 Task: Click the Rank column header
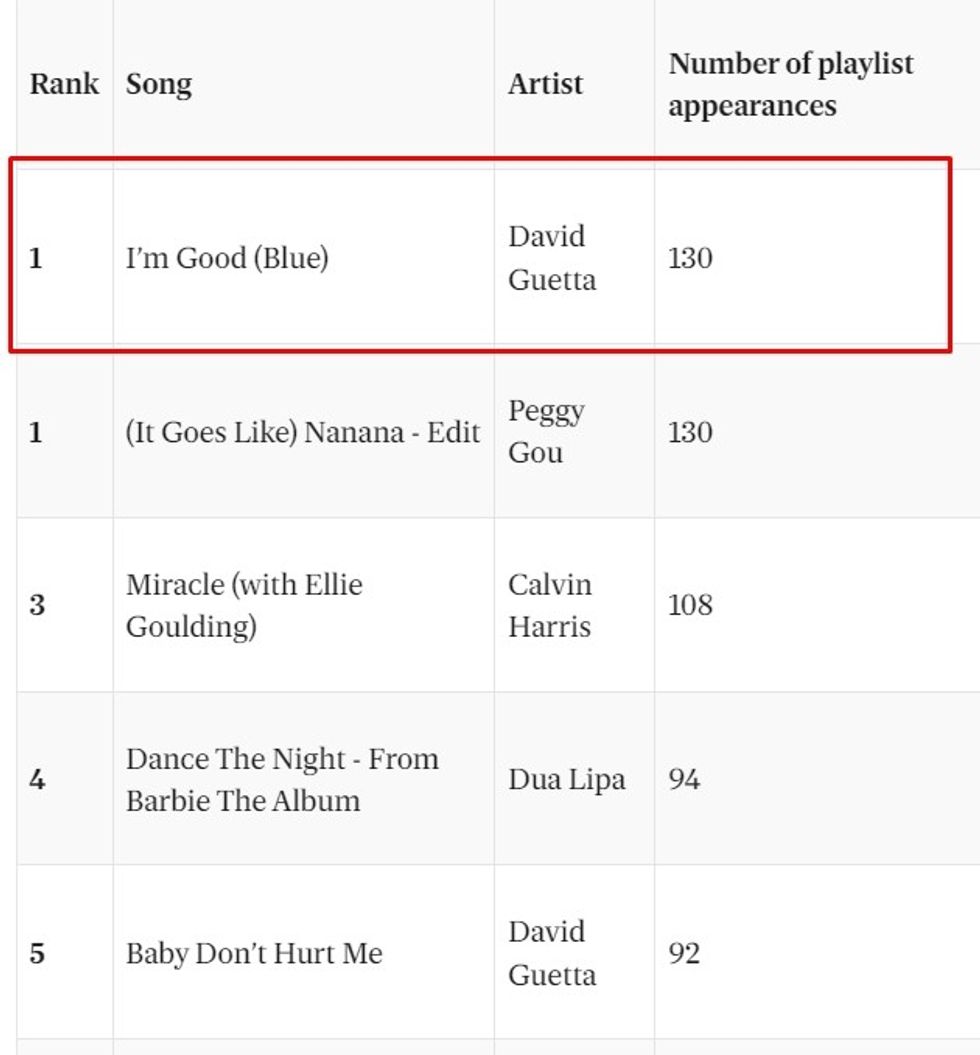point(64,83)
